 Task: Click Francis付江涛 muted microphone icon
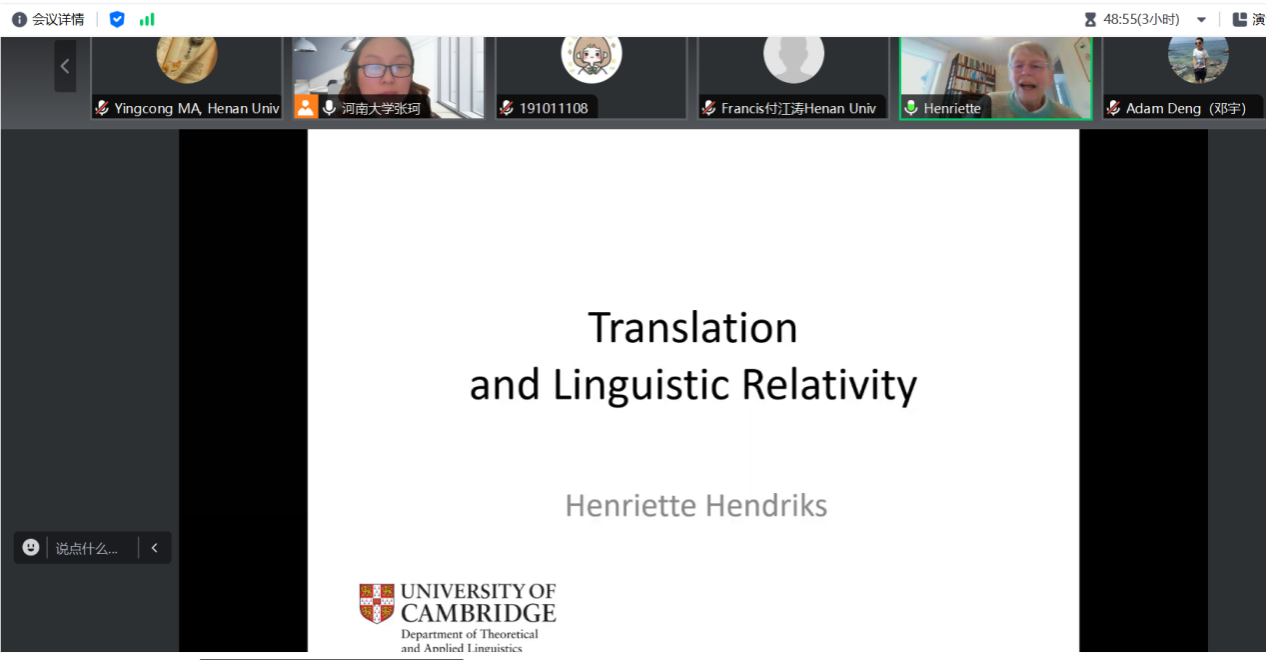pos(709,108)
